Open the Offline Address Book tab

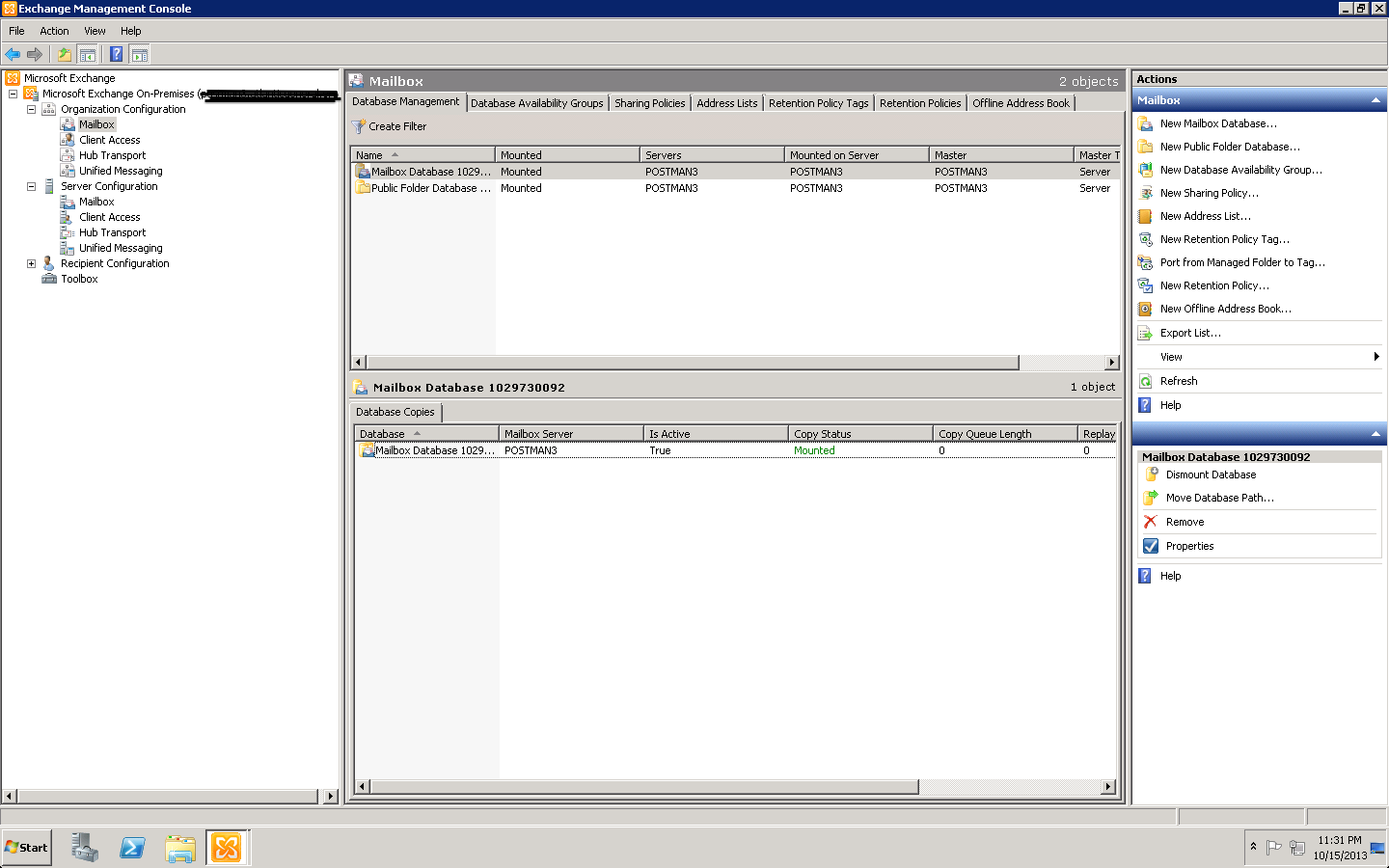tap(1021, 103)
